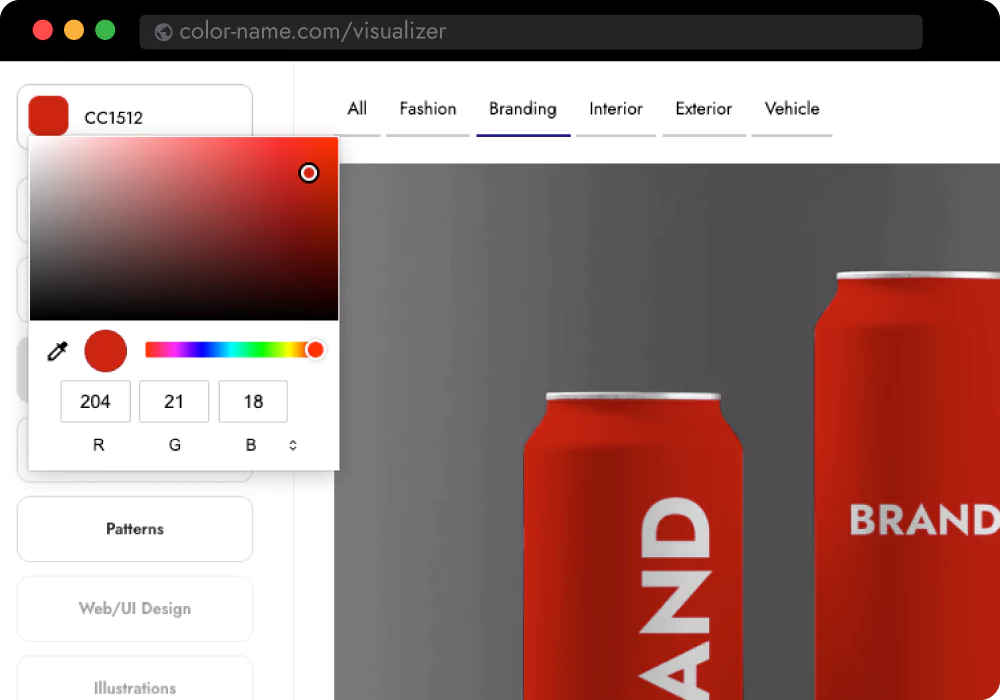This screenshot has height=700, width=1000.
Task: Click the R value field showing 204
Action: click(96, 402)
